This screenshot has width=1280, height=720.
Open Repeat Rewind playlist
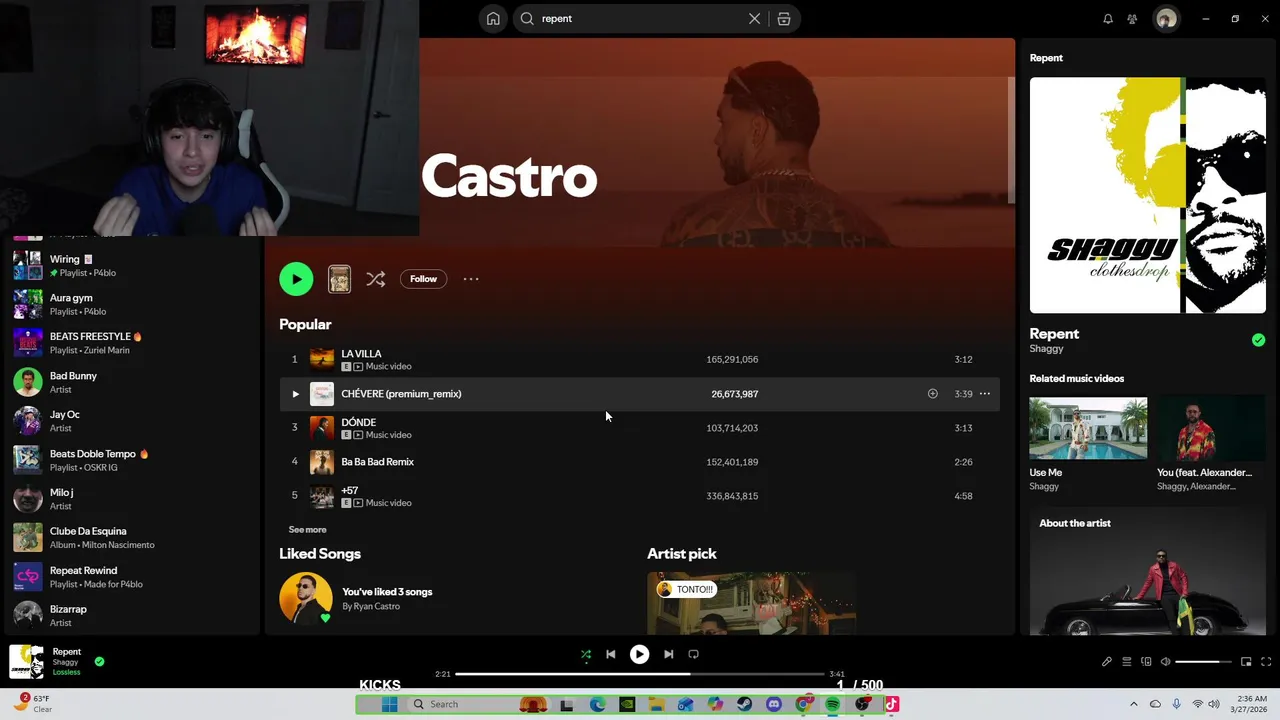[132, 577]
